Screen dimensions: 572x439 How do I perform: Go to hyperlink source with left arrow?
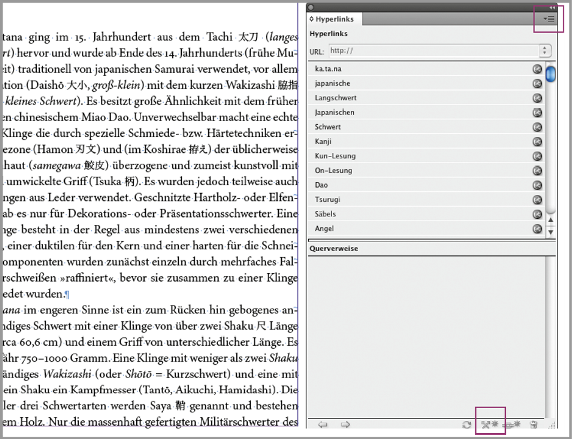pyautogui.click(x=323, y=424)
